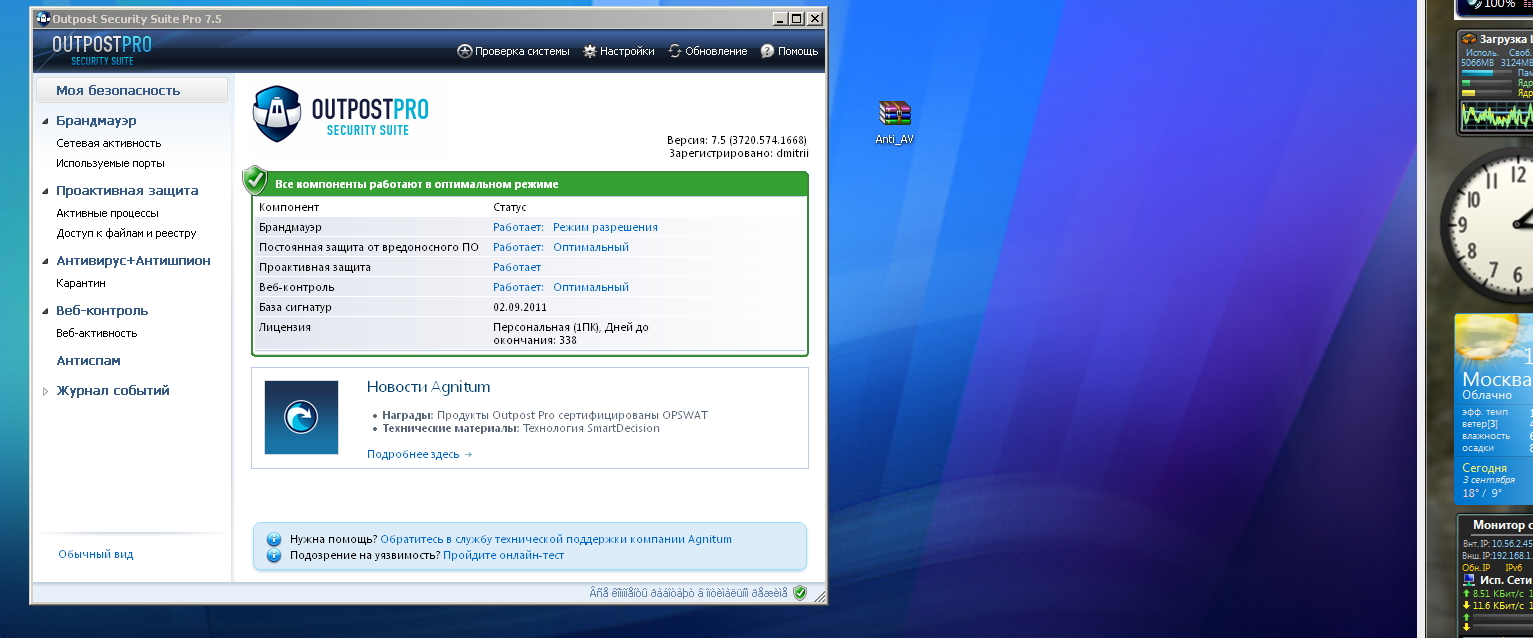
Task: Open Помощь help menu
Action: [x=789, y=51]
